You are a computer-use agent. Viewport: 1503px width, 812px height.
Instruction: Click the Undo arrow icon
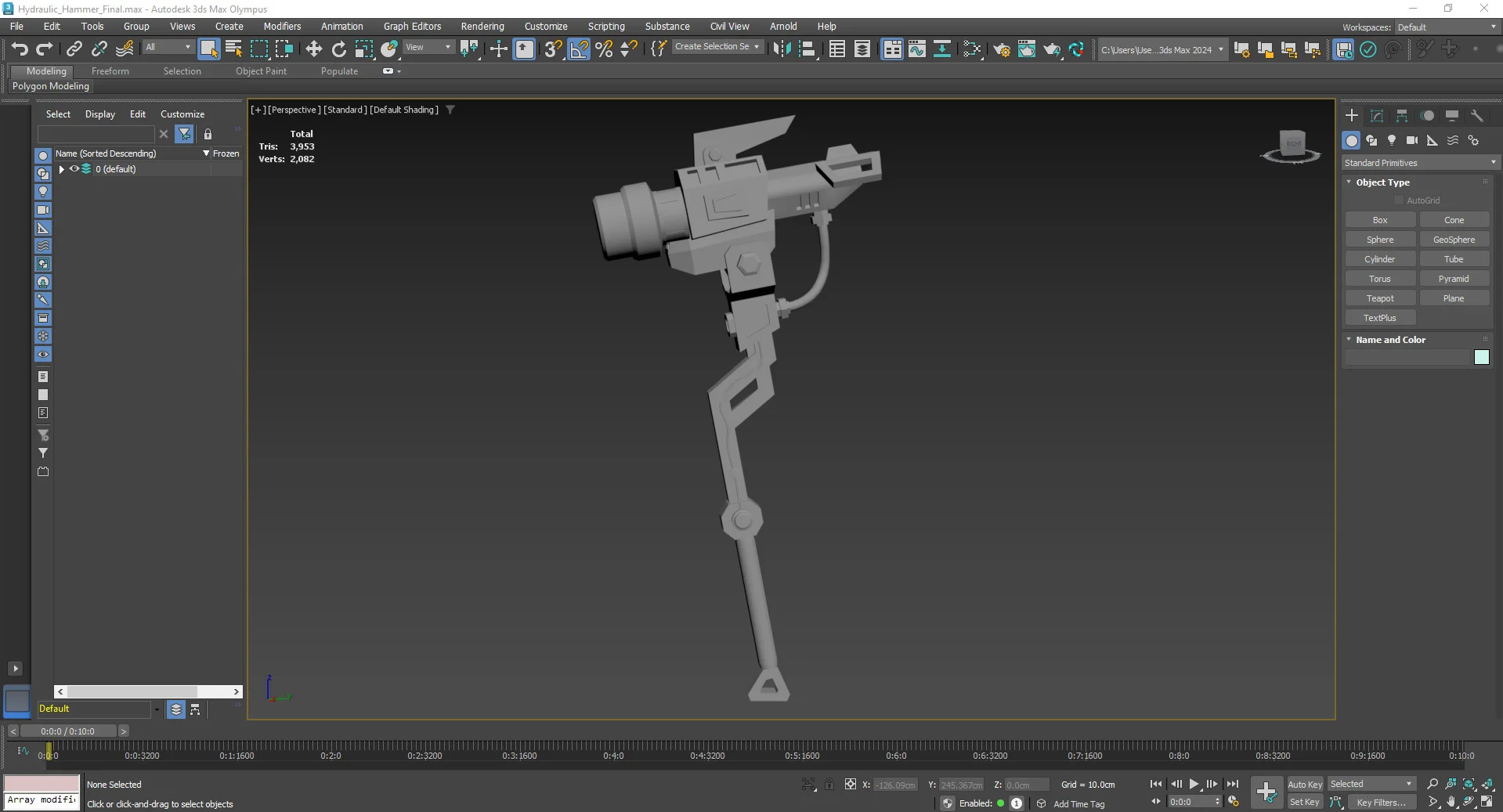click(x=20, y=49)
